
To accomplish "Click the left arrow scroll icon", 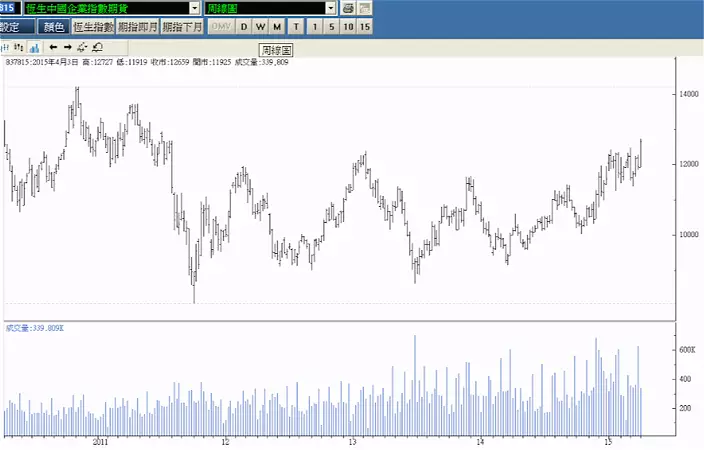I will tap(53, 46).
